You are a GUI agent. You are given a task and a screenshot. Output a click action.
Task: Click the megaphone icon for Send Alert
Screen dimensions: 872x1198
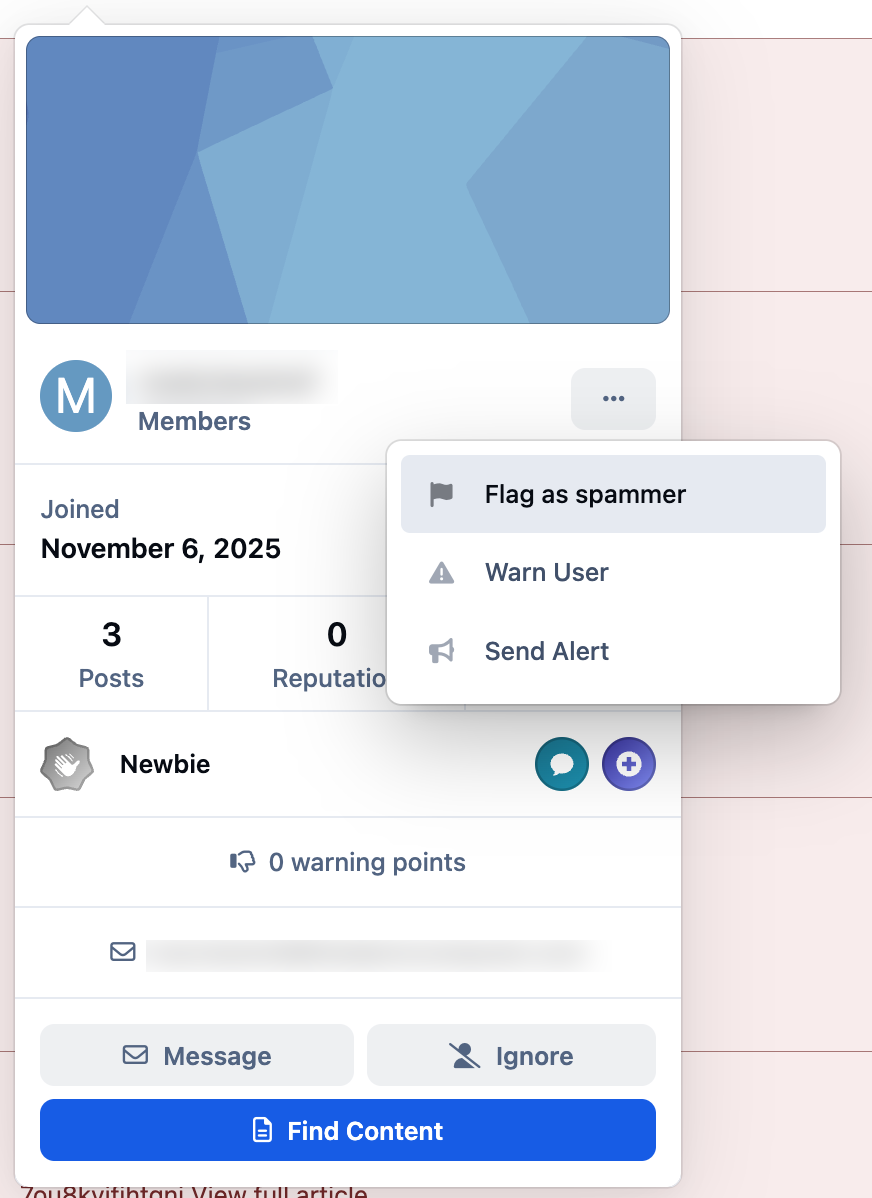pyautogui.click(x=441, y=651)
